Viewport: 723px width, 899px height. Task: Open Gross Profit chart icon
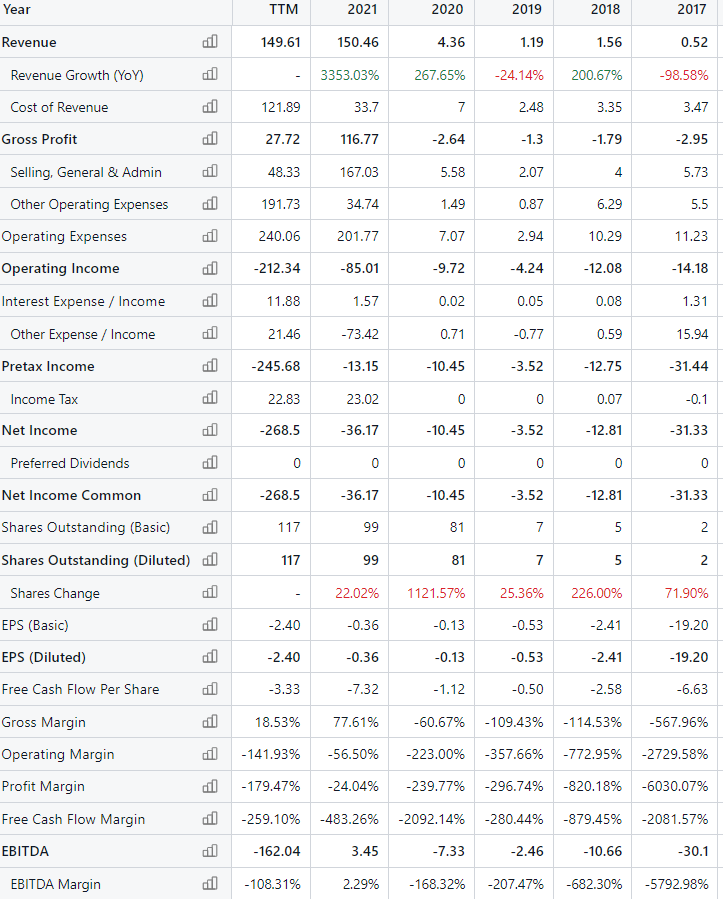click(210, 138)
